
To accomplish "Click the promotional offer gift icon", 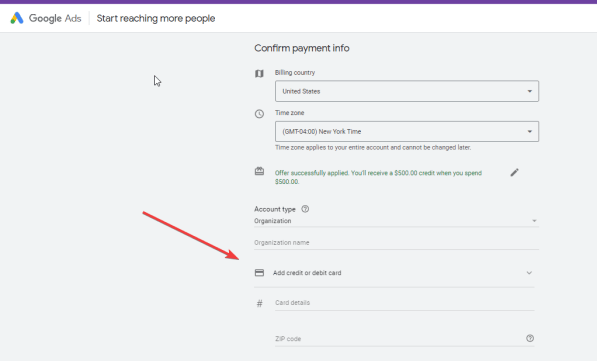I will (259, 171).
